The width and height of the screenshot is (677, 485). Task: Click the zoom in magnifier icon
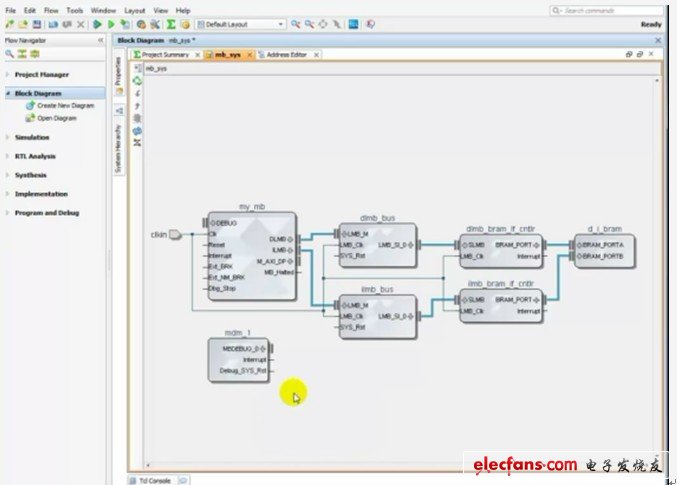[x=296, y=23]
